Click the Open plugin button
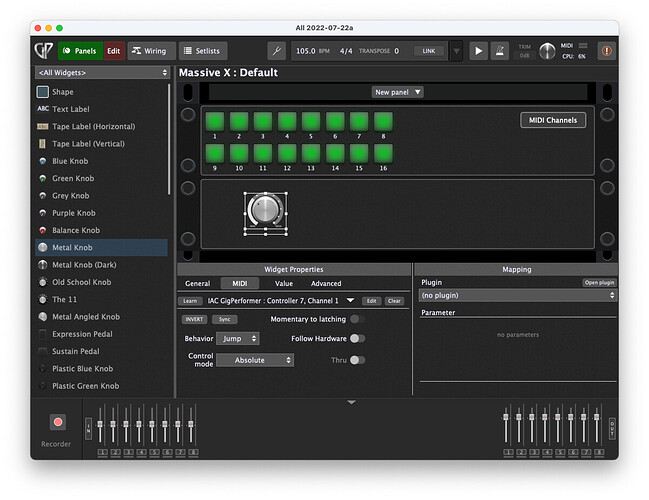 pos(599,283)
